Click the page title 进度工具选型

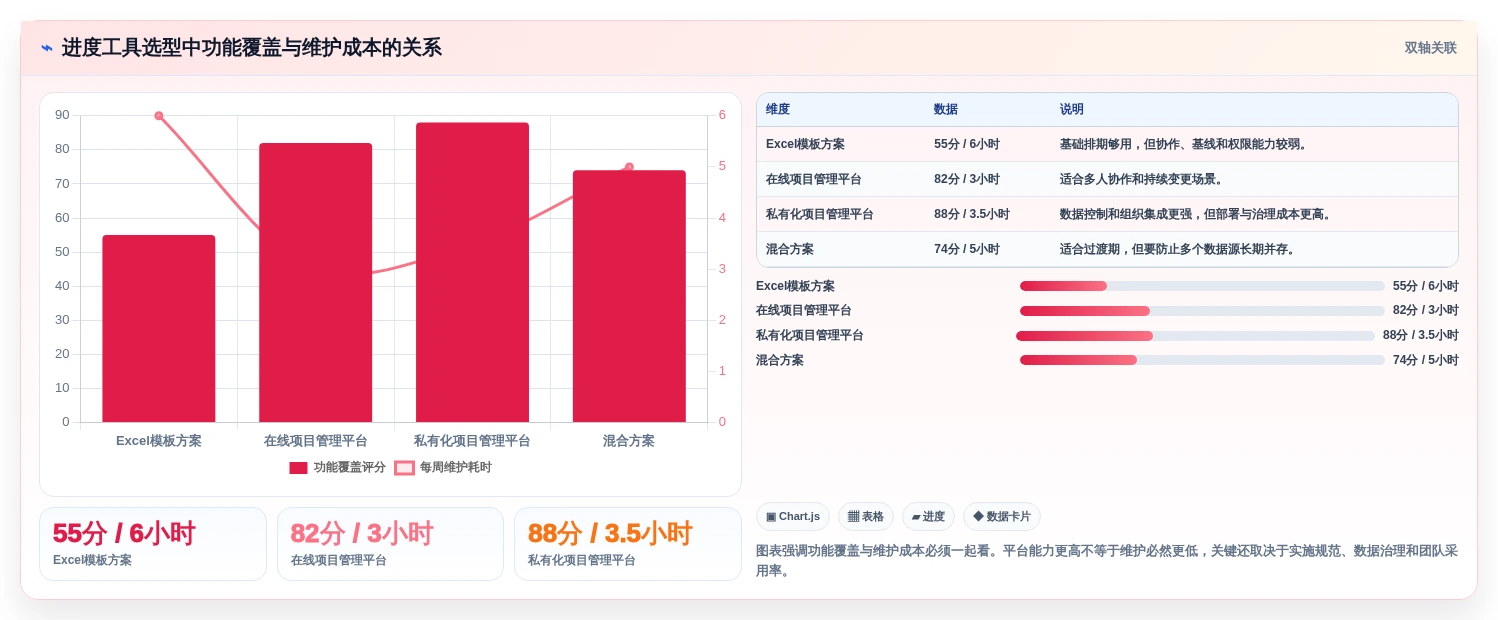point(251,48)
